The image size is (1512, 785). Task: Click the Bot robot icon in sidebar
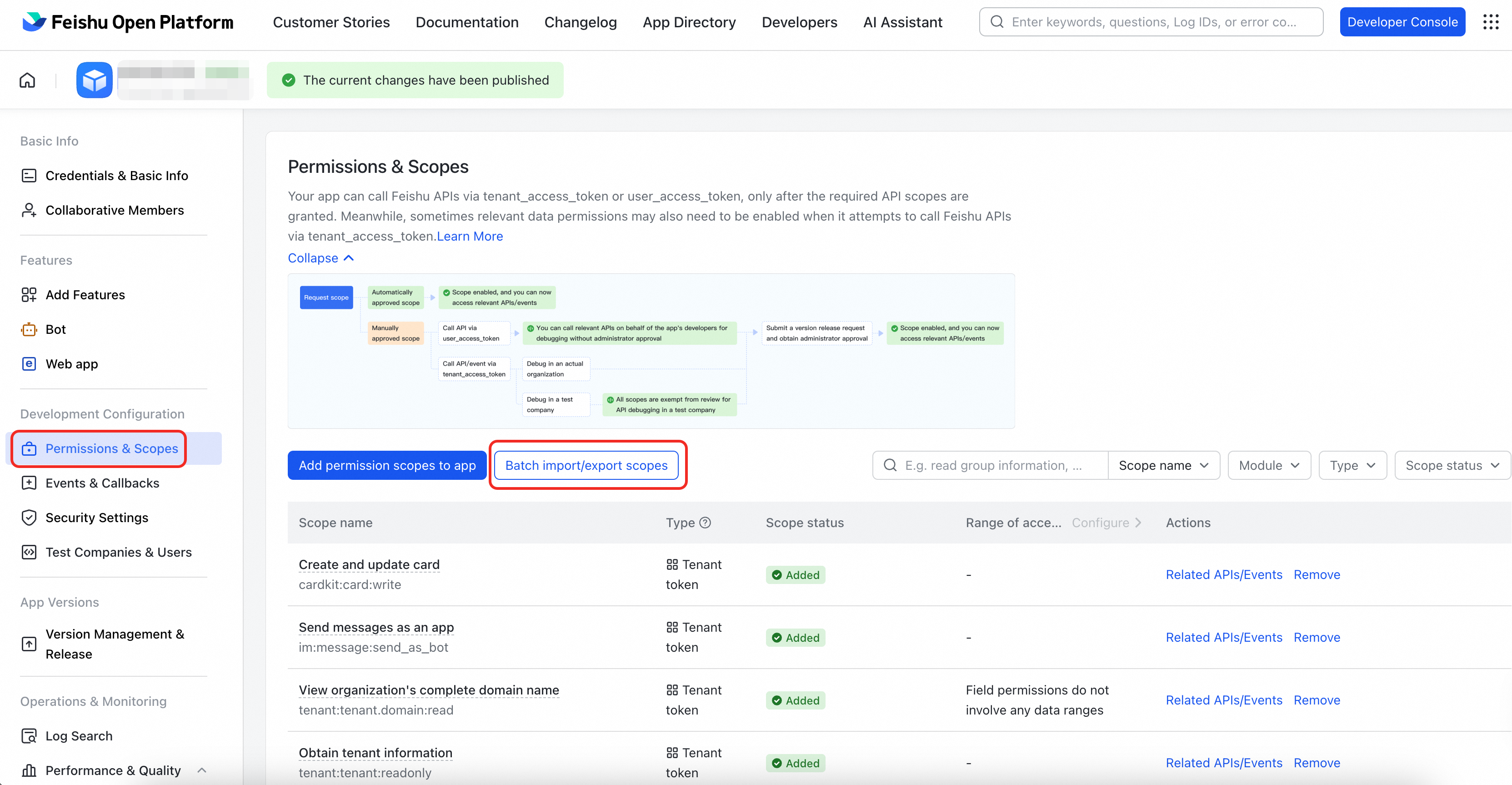click(x=29, y=329)
